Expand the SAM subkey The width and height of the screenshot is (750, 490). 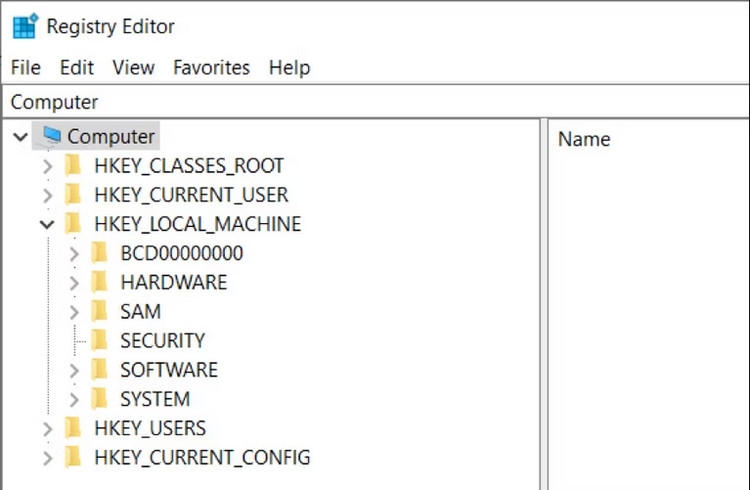(x=74, y=312)
